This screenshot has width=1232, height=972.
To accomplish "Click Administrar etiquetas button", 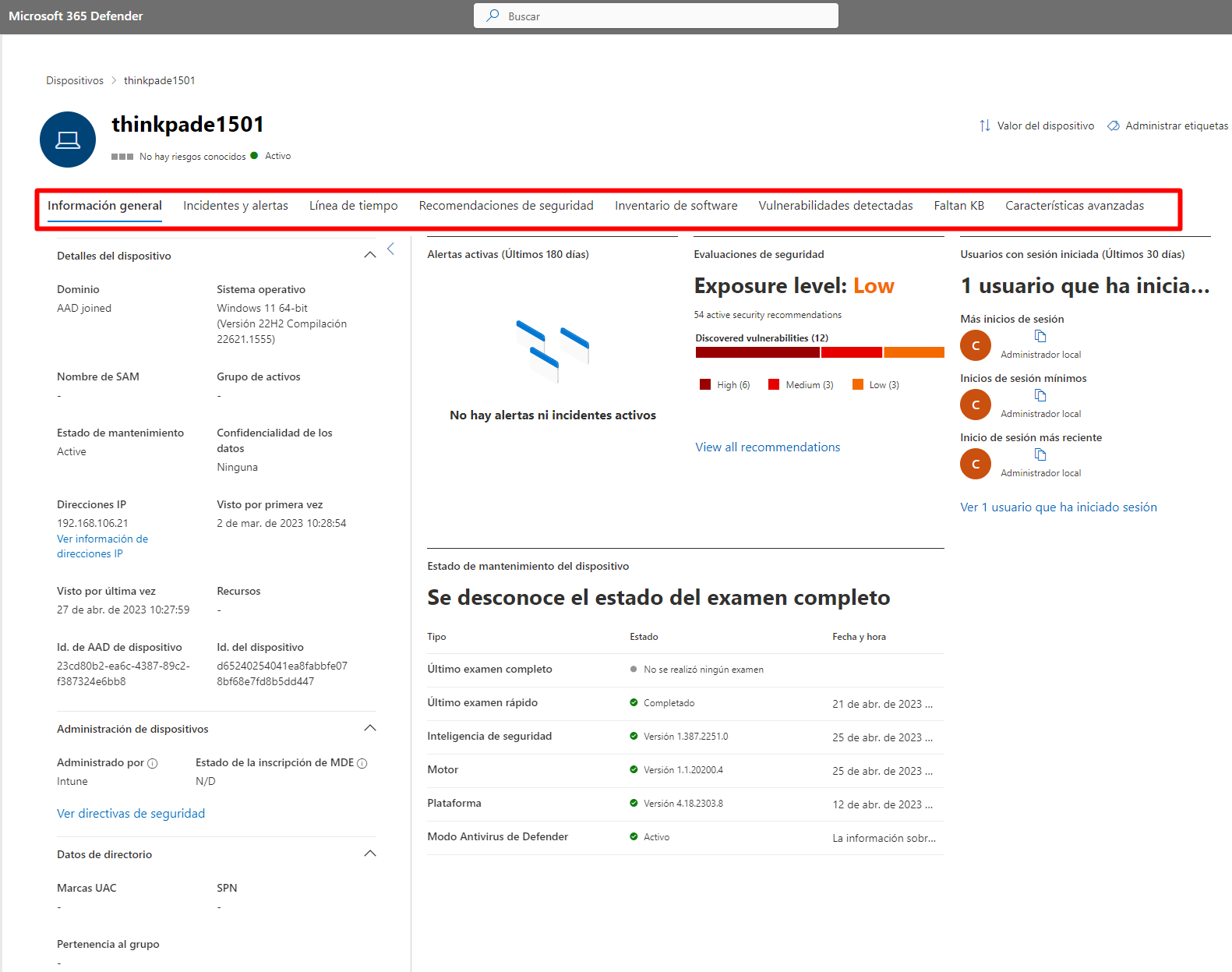I will pos(1167,125).
